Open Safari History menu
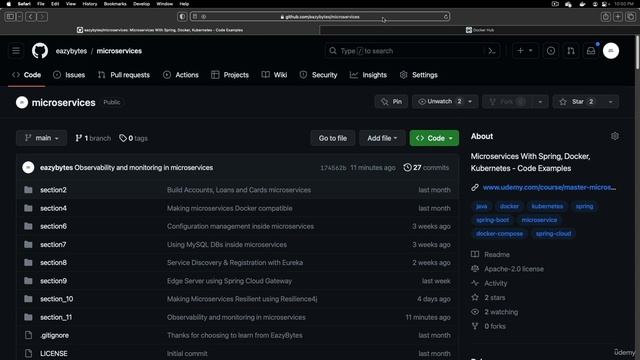This screenshot has width=640, height=360. [x=90, y=4]
